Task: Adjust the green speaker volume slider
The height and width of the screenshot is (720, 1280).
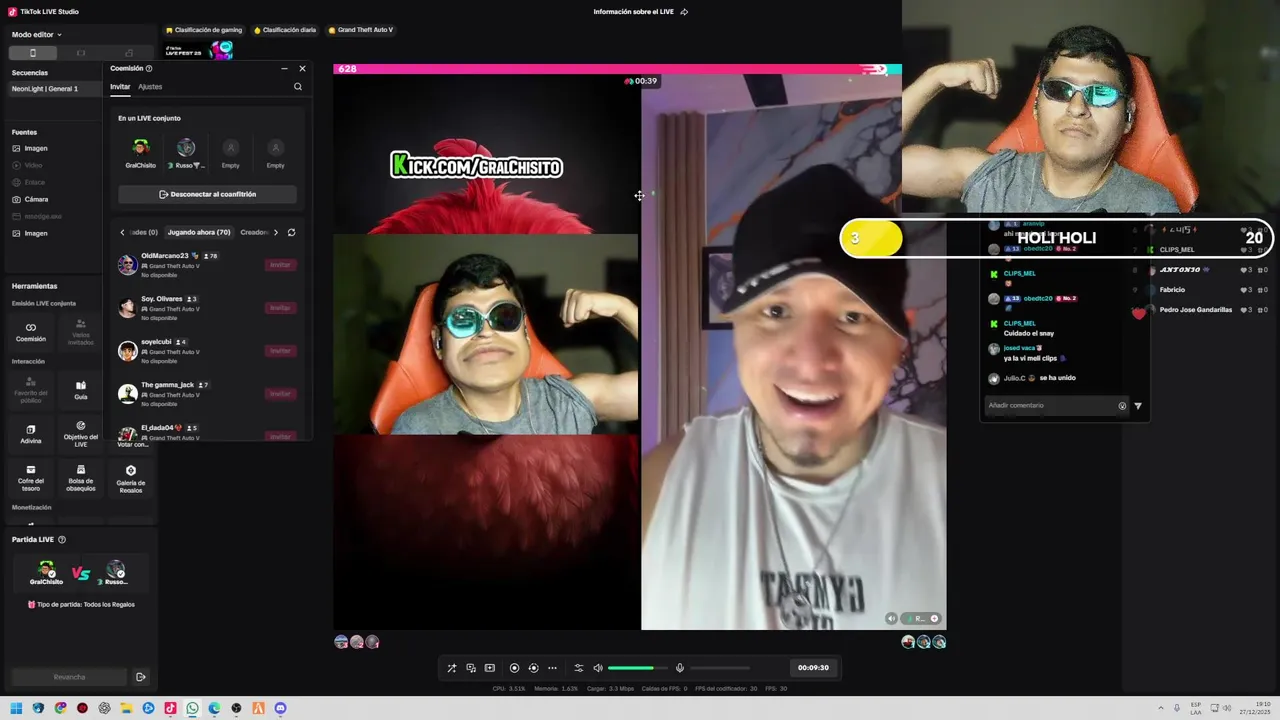Action: (x=637, y=668)
